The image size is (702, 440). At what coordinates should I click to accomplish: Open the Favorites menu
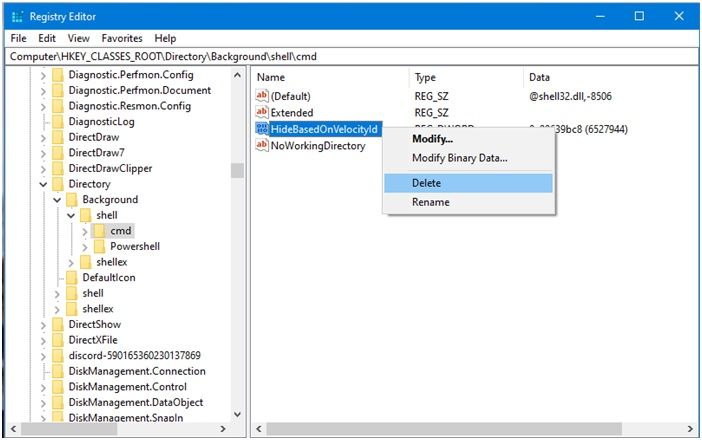[121, 38]
